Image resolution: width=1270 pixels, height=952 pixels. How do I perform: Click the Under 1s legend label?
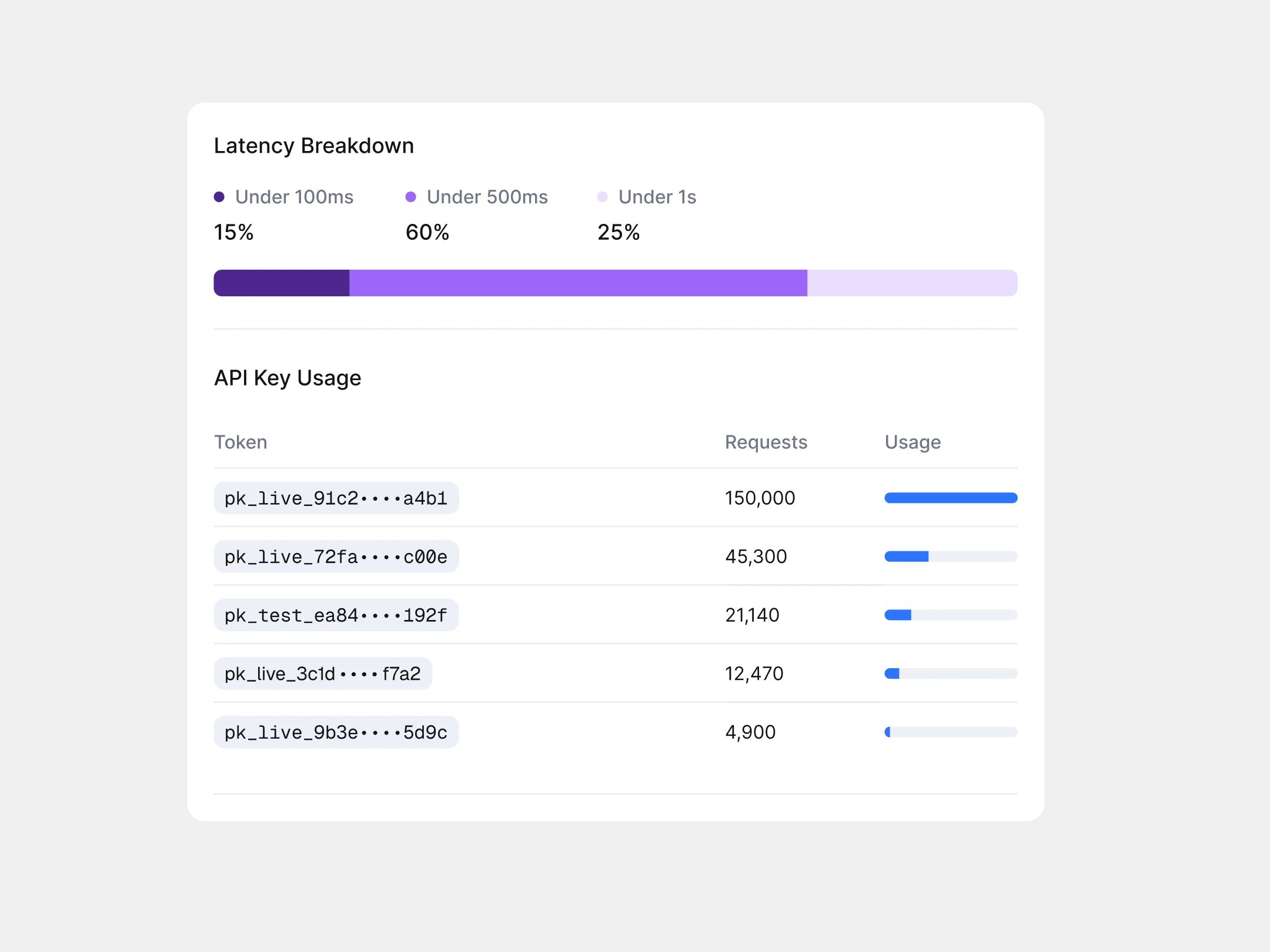click(x=657, y=197)
